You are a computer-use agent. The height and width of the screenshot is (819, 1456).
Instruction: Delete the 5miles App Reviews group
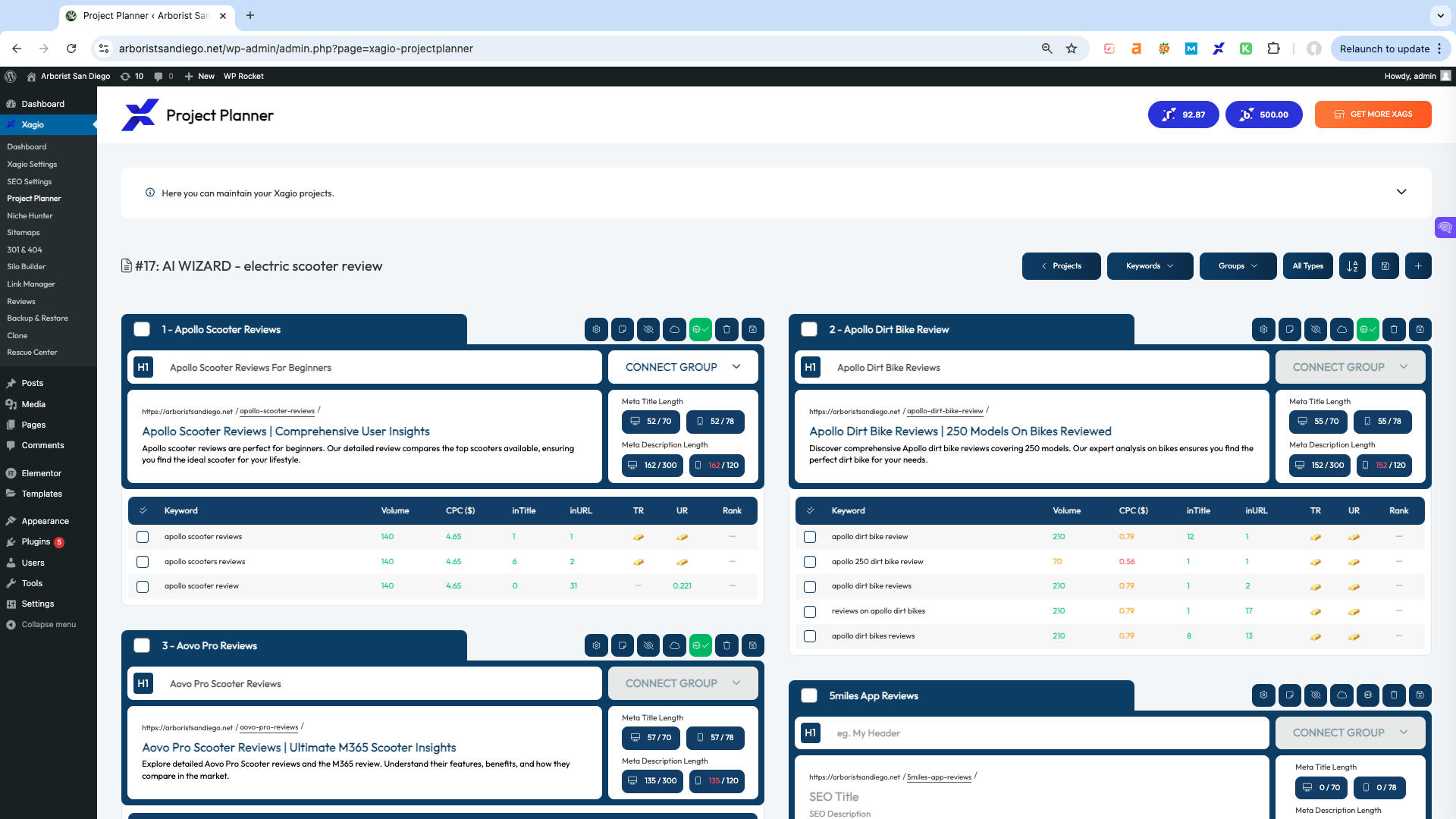1394,695
